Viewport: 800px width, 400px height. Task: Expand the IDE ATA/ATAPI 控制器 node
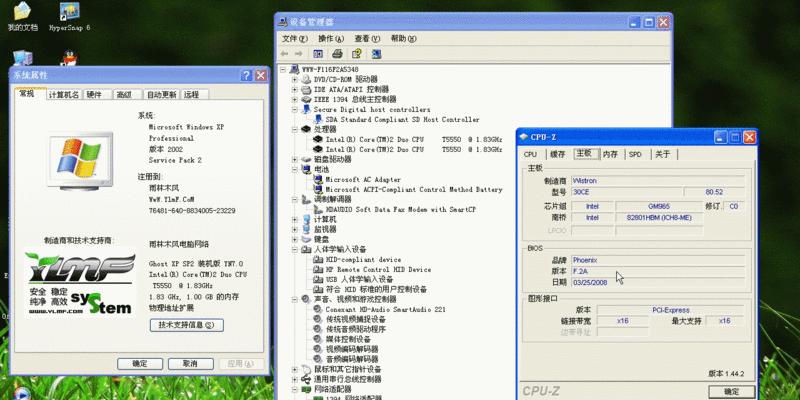pyautogui.click(x=294, y=89)
